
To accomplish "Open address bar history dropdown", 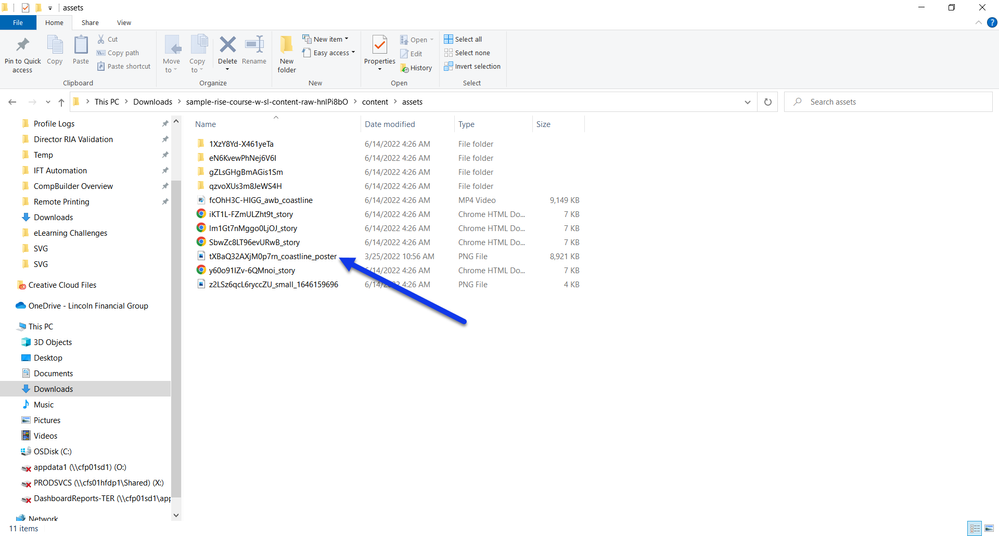I will tap(747, 102).
